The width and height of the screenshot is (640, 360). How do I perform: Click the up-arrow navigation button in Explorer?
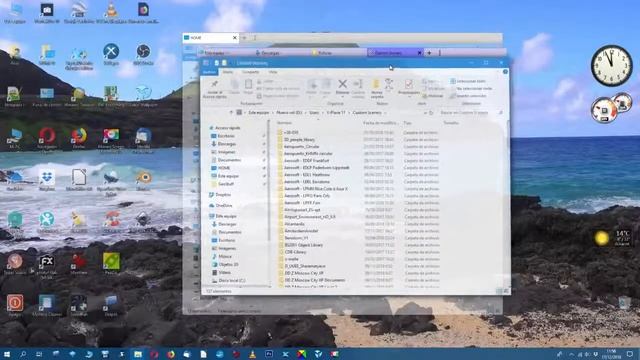pyautogui.click(x=231, y=113)
